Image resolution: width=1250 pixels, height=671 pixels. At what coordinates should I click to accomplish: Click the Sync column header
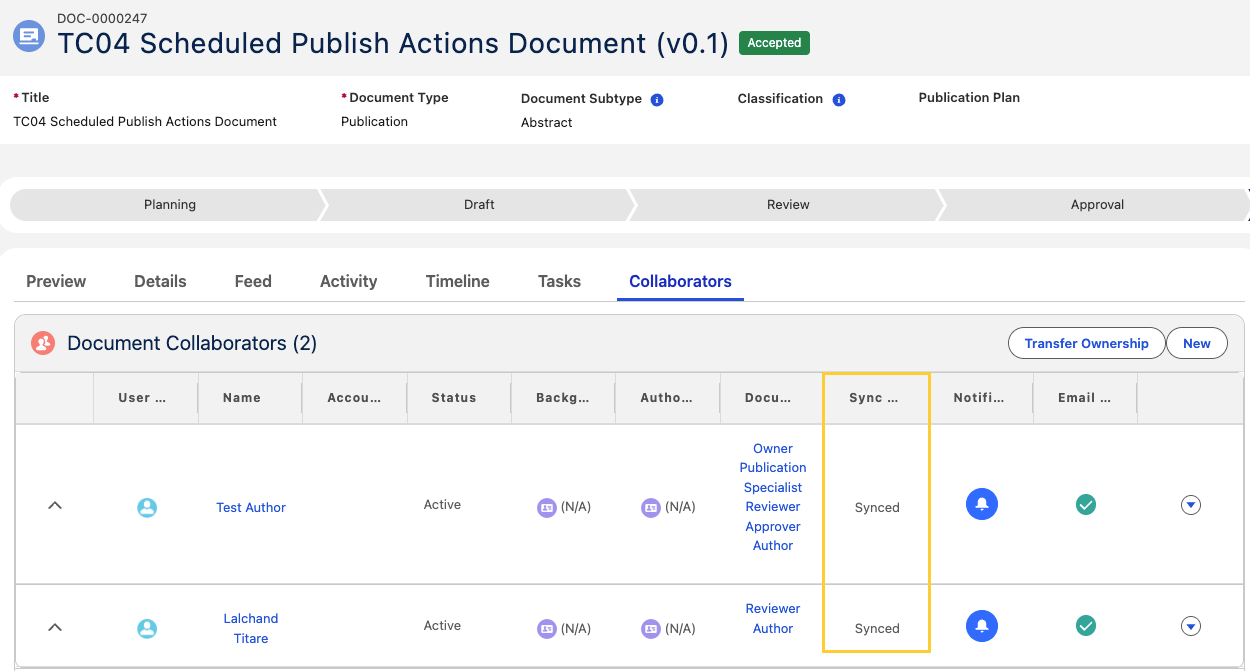[x=874, y=398]
